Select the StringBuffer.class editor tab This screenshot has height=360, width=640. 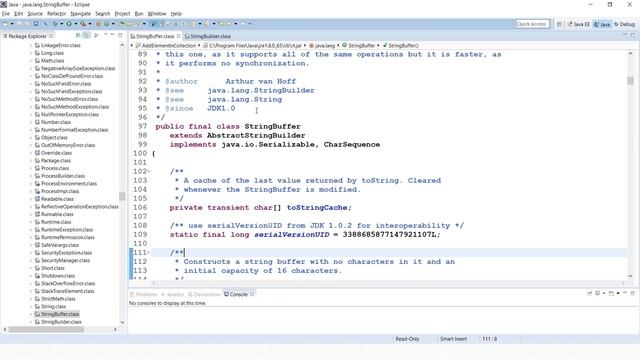155,36
